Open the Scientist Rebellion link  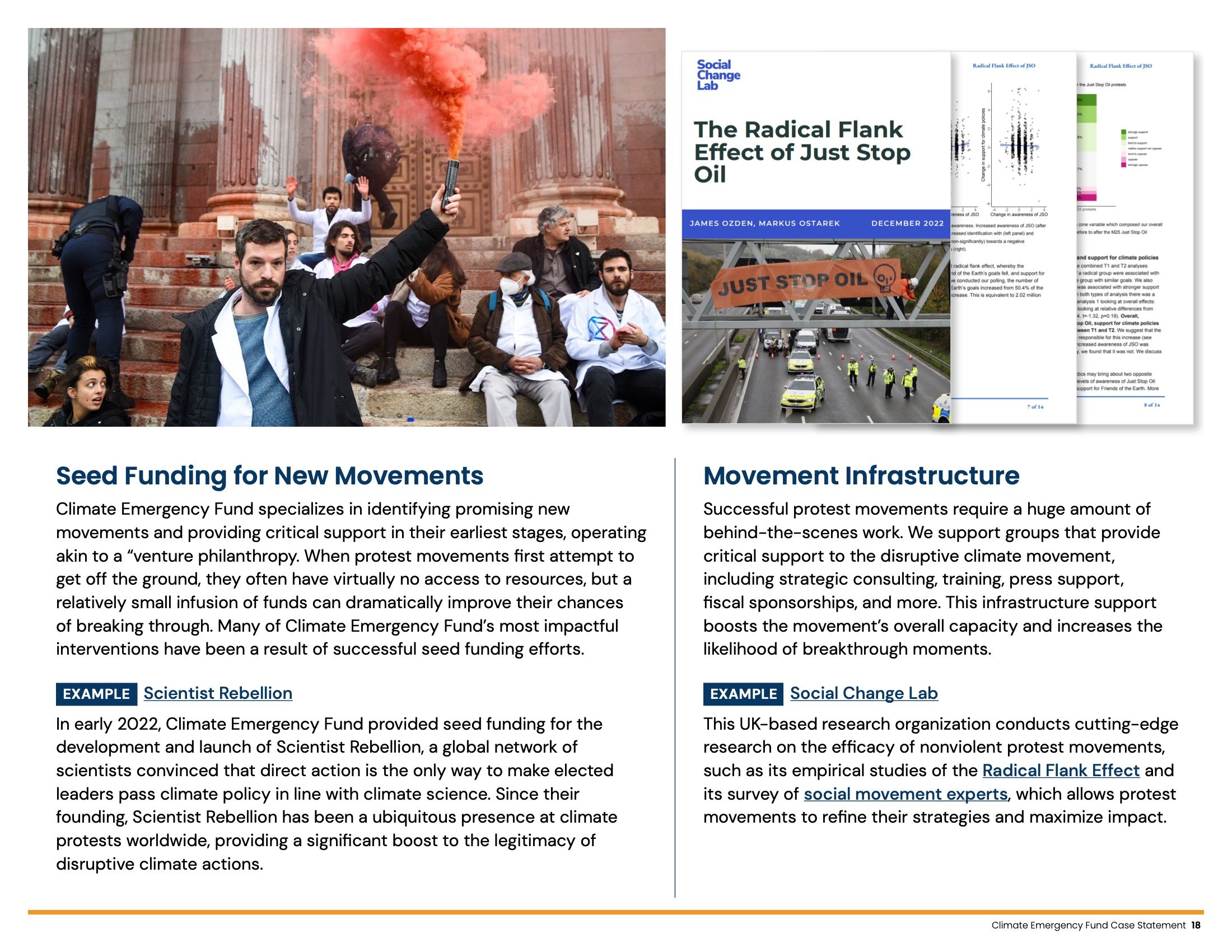tap(218, 693)
